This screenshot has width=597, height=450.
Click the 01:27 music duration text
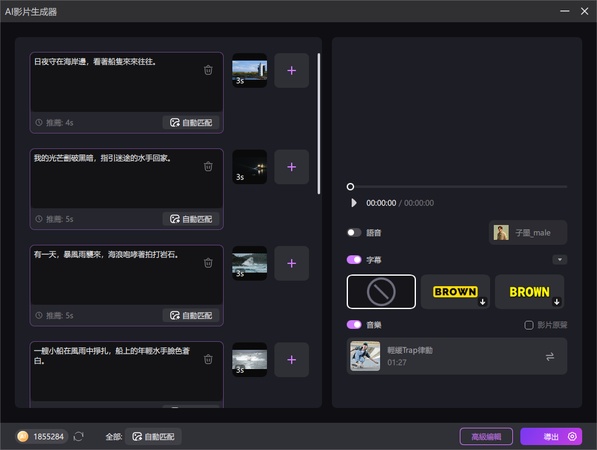(x=397, y=362)
